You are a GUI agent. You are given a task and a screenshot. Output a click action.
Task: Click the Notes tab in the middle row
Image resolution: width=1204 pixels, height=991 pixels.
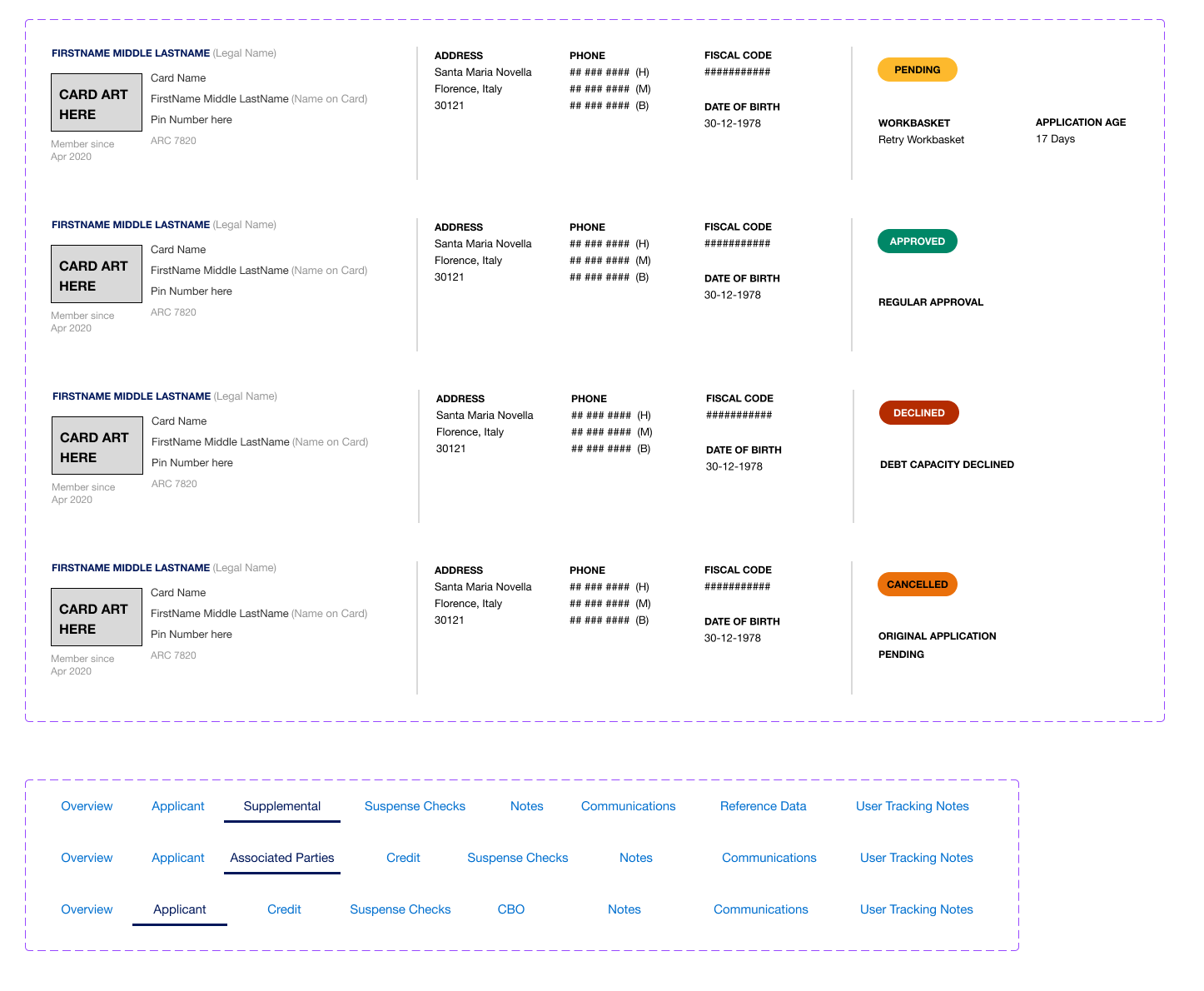tap(636, 857)
